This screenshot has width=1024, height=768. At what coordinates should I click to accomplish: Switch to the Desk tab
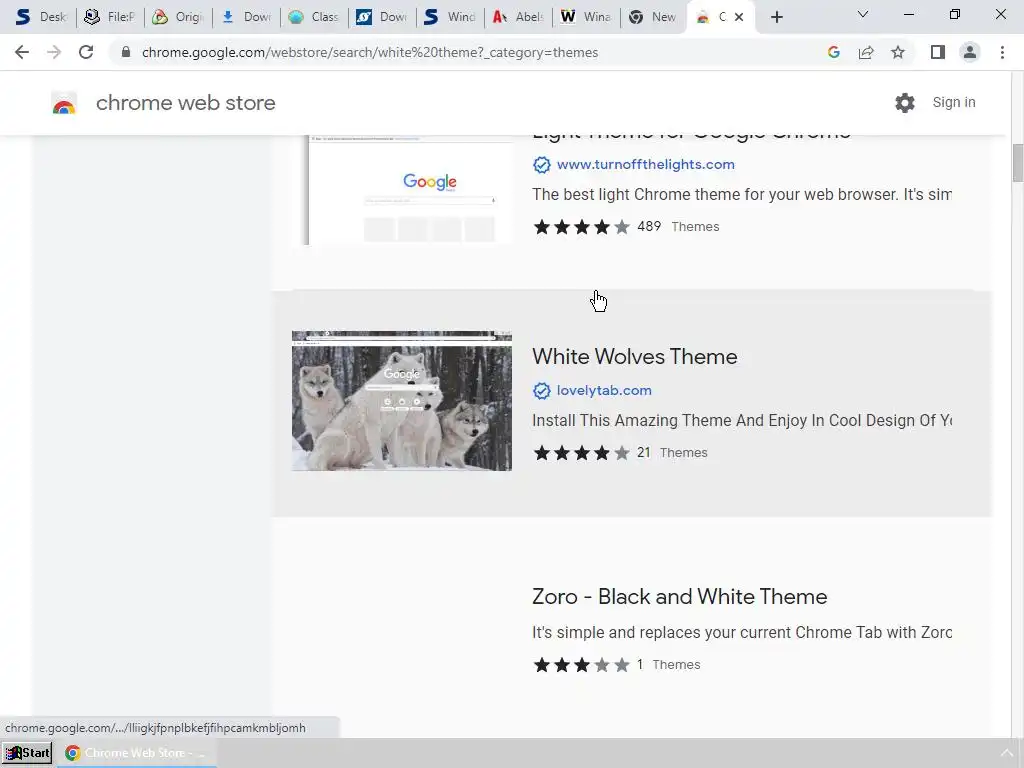(x=40, y=17)
